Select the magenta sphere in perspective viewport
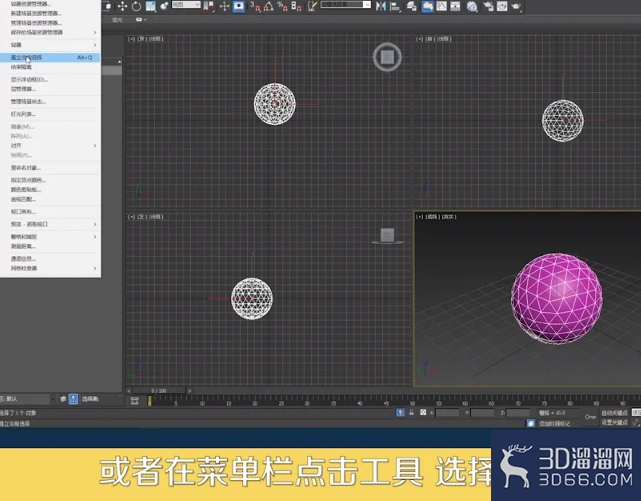Viewport: 641px width, 501px height. (556, 298)
